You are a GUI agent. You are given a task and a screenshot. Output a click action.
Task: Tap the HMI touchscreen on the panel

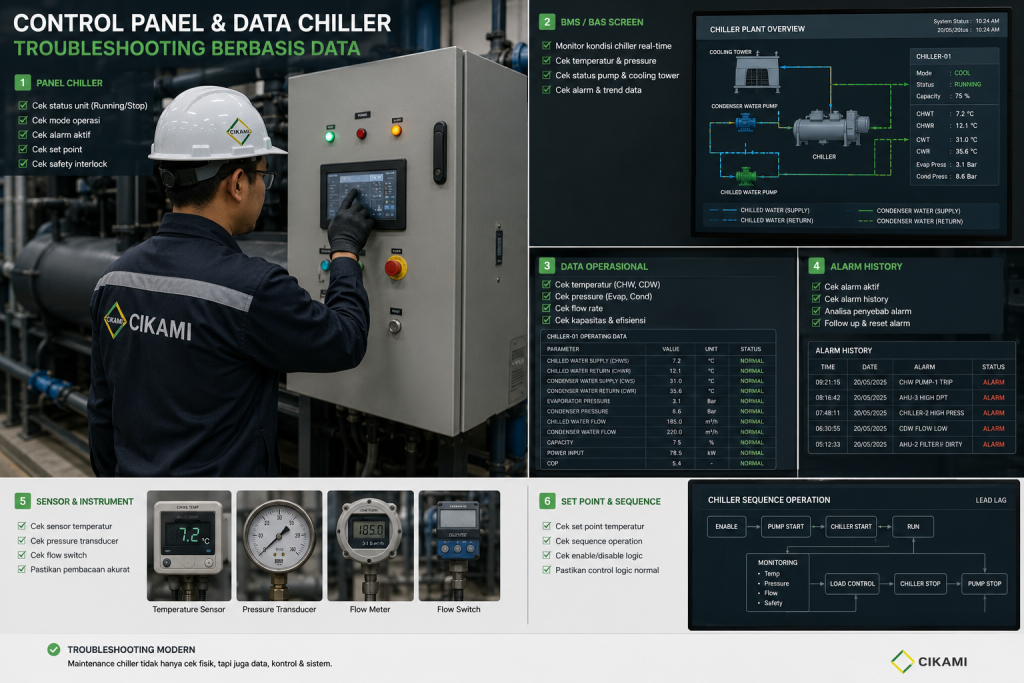tap(363, 194)
